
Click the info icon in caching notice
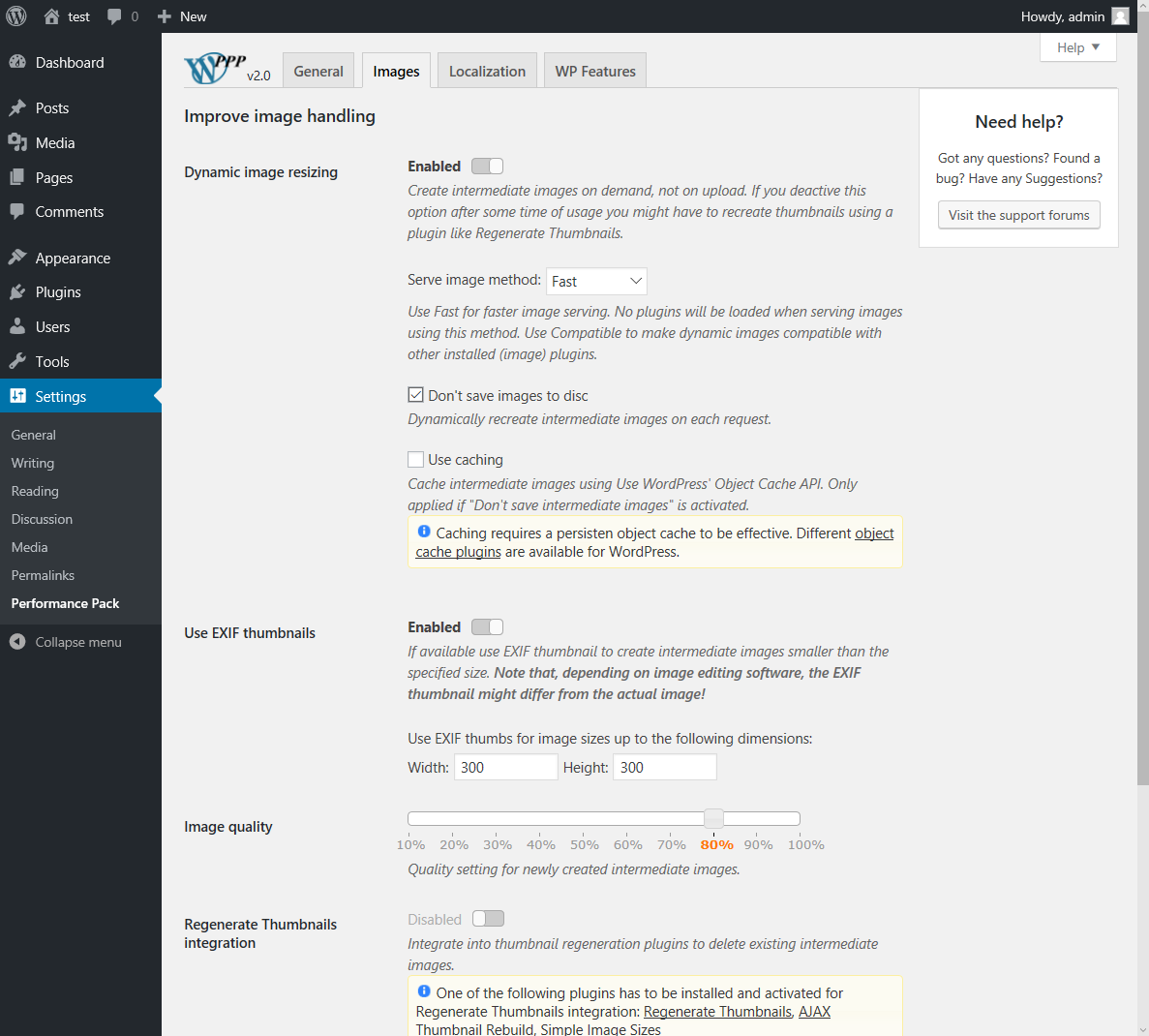424,531
